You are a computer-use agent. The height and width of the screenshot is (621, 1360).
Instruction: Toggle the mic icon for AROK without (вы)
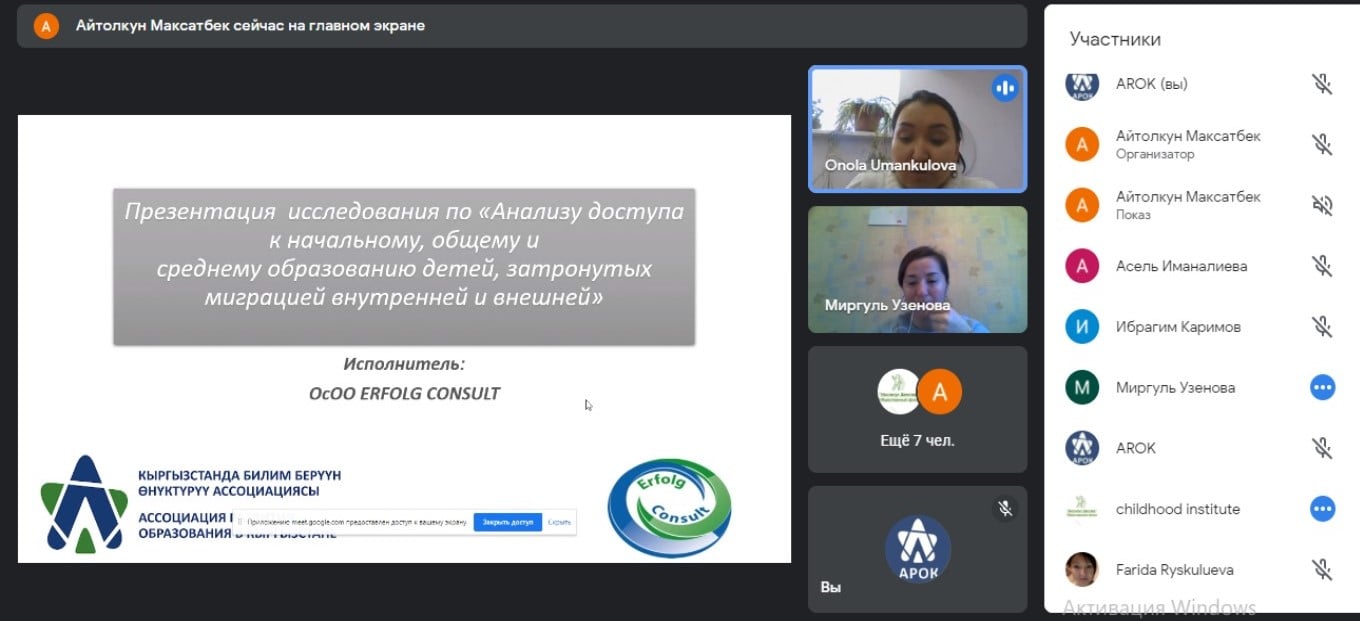click(x=1322, y=448)
